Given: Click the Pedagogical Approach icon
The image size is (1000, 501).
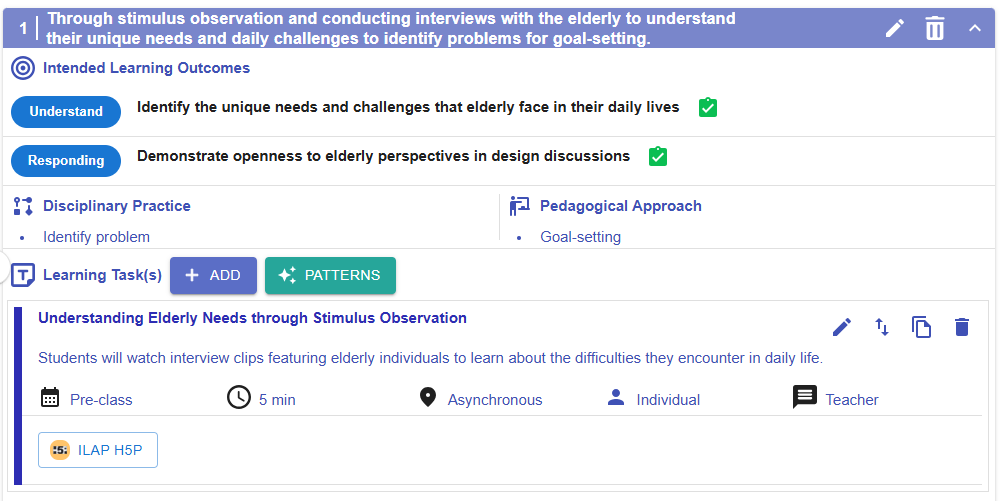Looking at the screenshot, I should tap(520, 206).
